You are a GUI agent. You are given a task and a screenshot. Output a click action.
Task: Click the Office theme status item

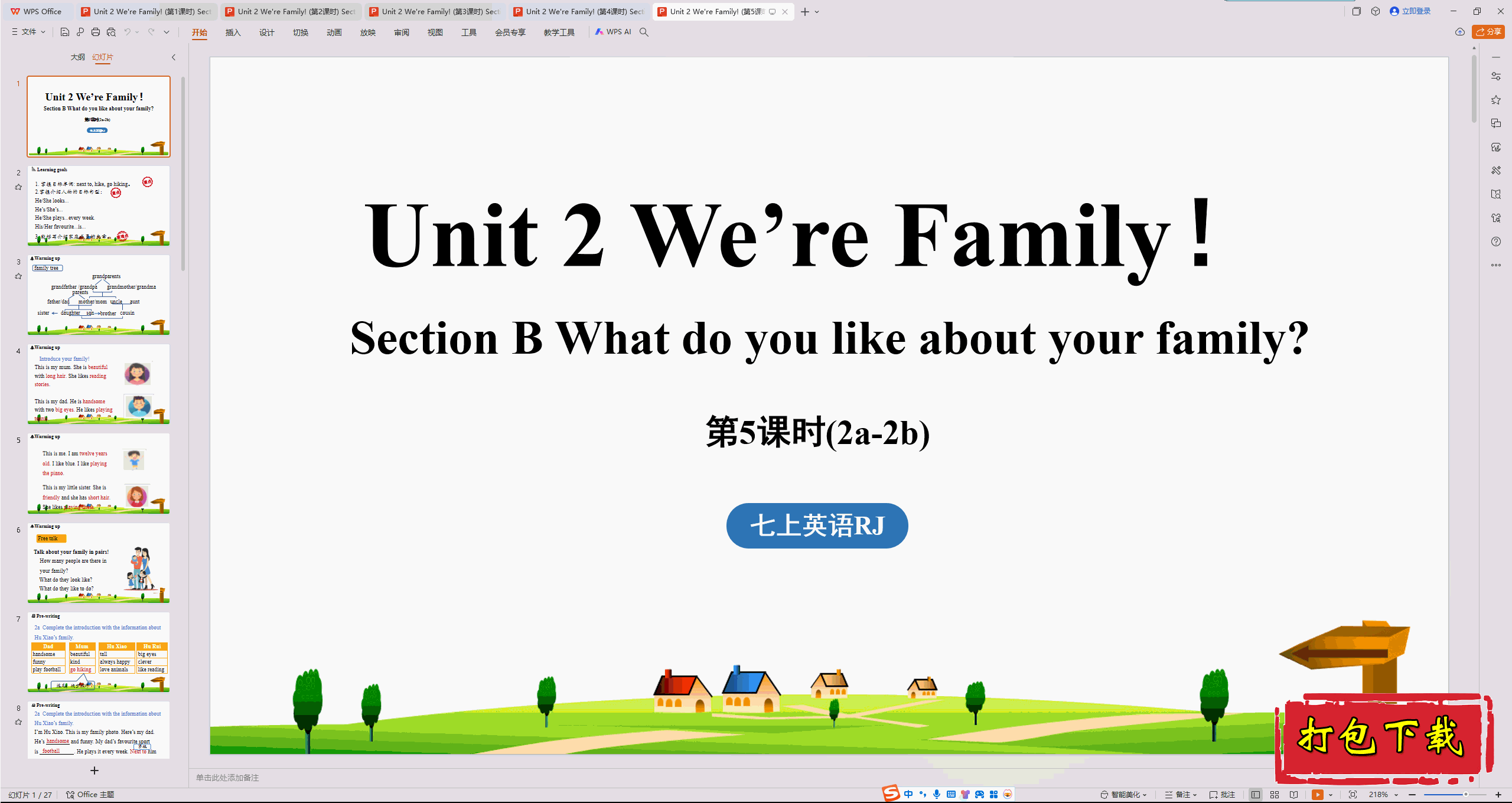pos(90,795)
